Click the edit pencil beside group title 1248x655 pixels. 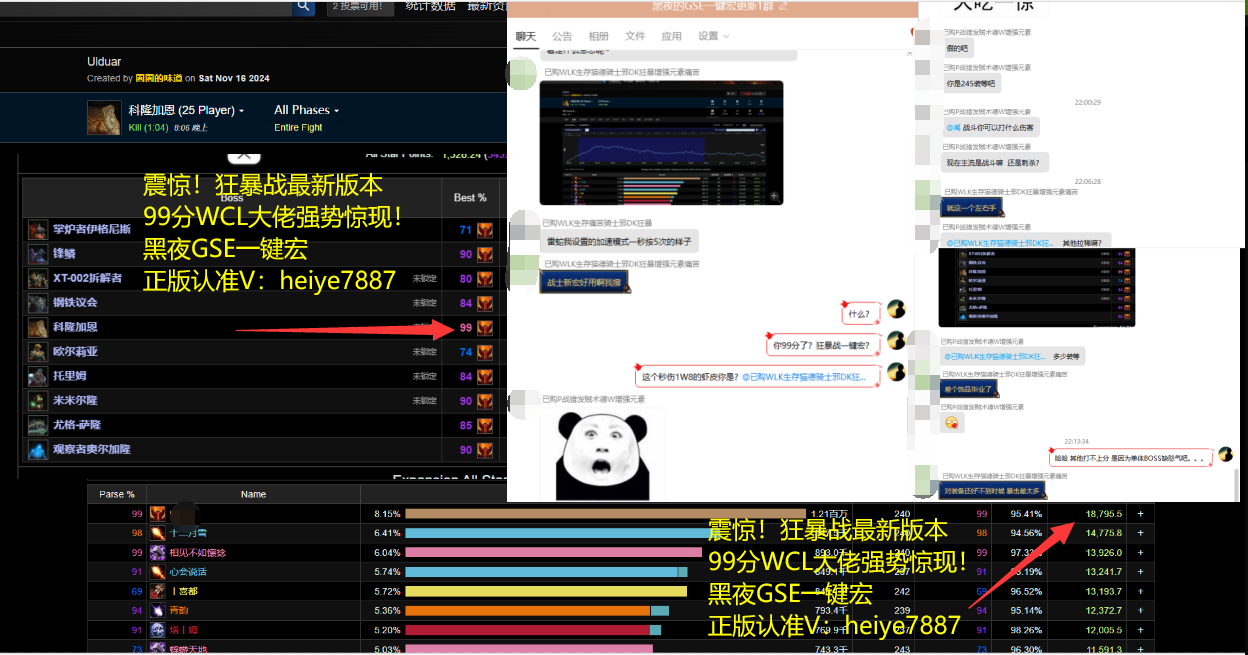click(783, 7)
